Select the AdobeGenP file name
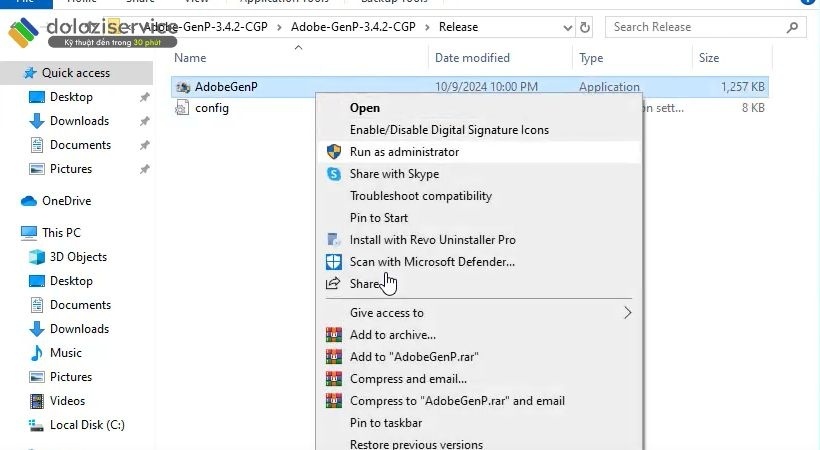820x450 pixels. pyautogui.click(x=226, y=87)
